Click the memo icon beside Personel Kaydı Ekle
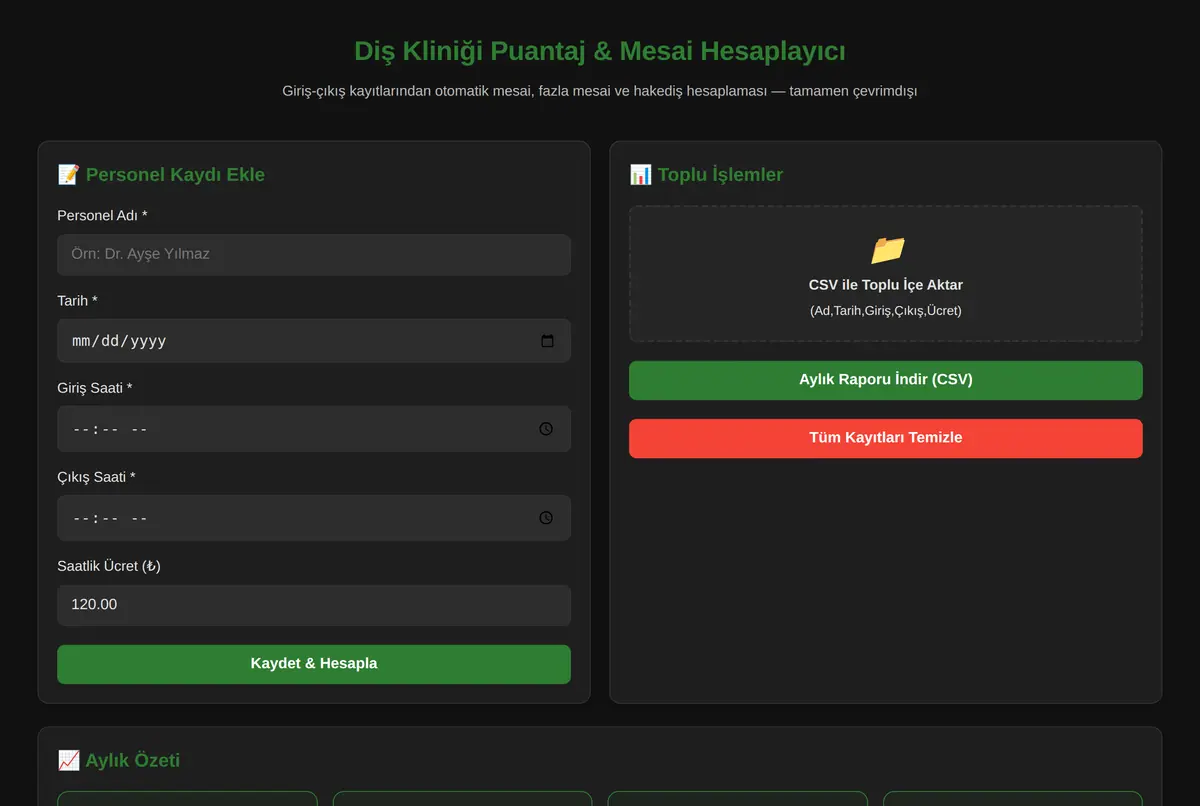1200x806 pixels. coord(68,175)
